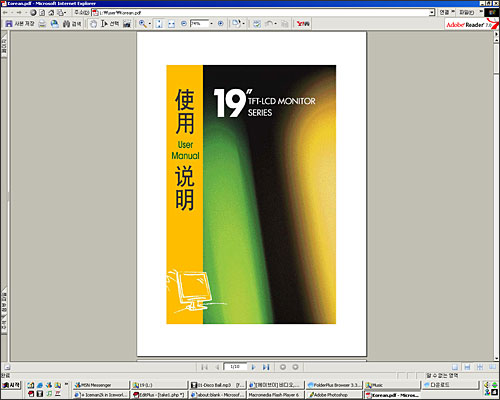Open the zoom percentage dropdown arrow
The image size is (500, 400).
211,24
